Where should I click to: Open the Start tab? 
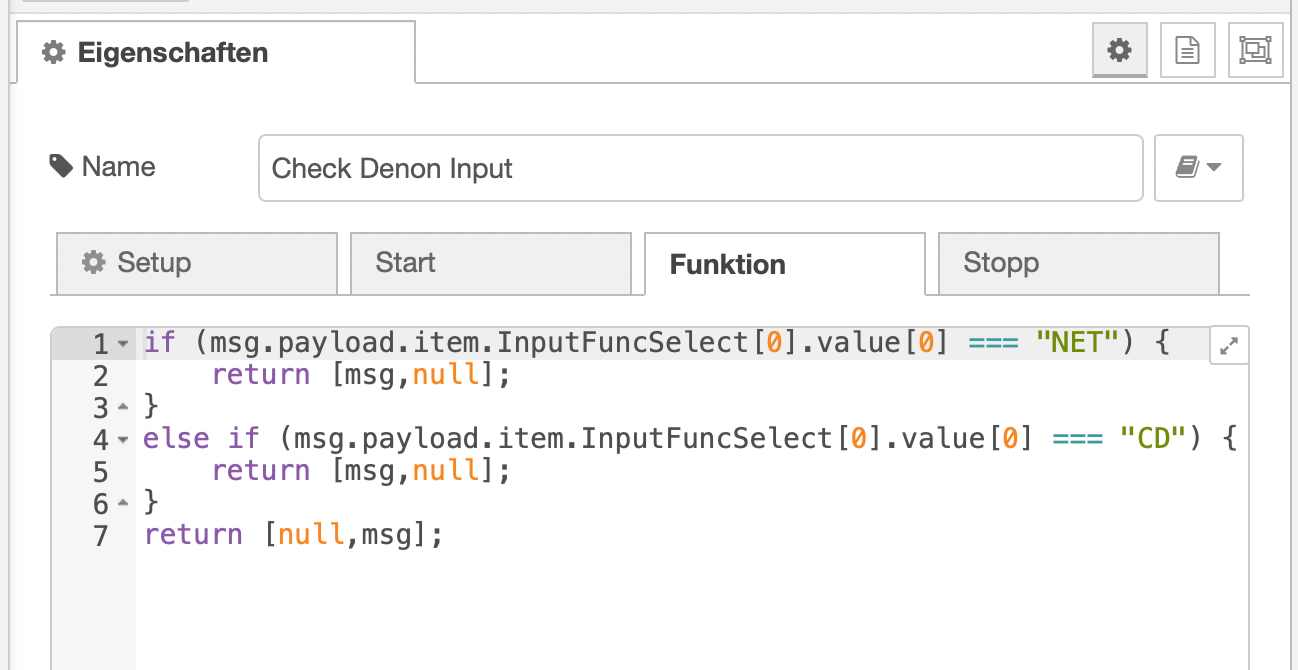[491, 264]
